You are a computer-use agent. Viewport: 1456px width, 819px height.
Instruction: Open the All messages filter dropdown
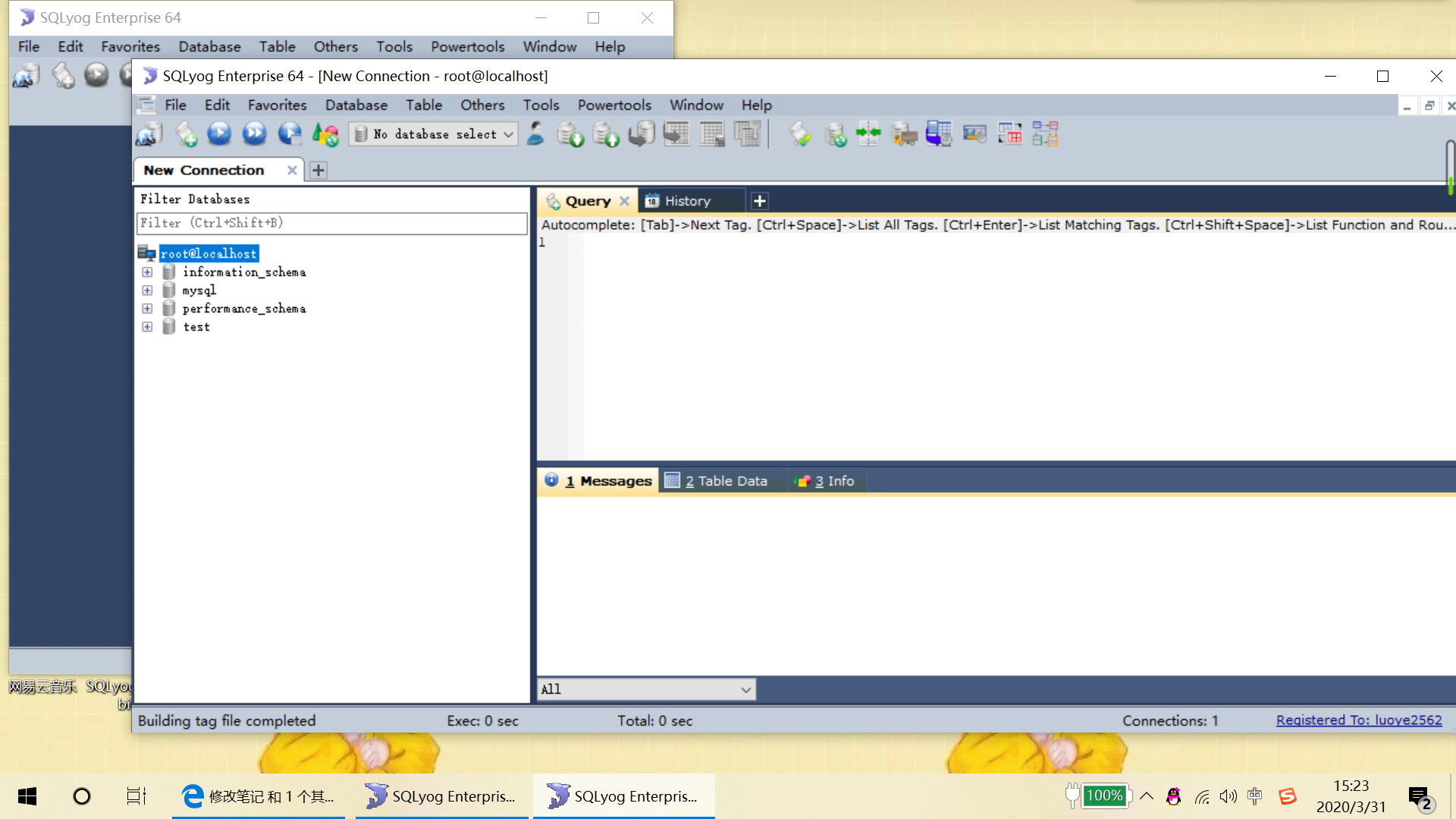pos(646,689)
